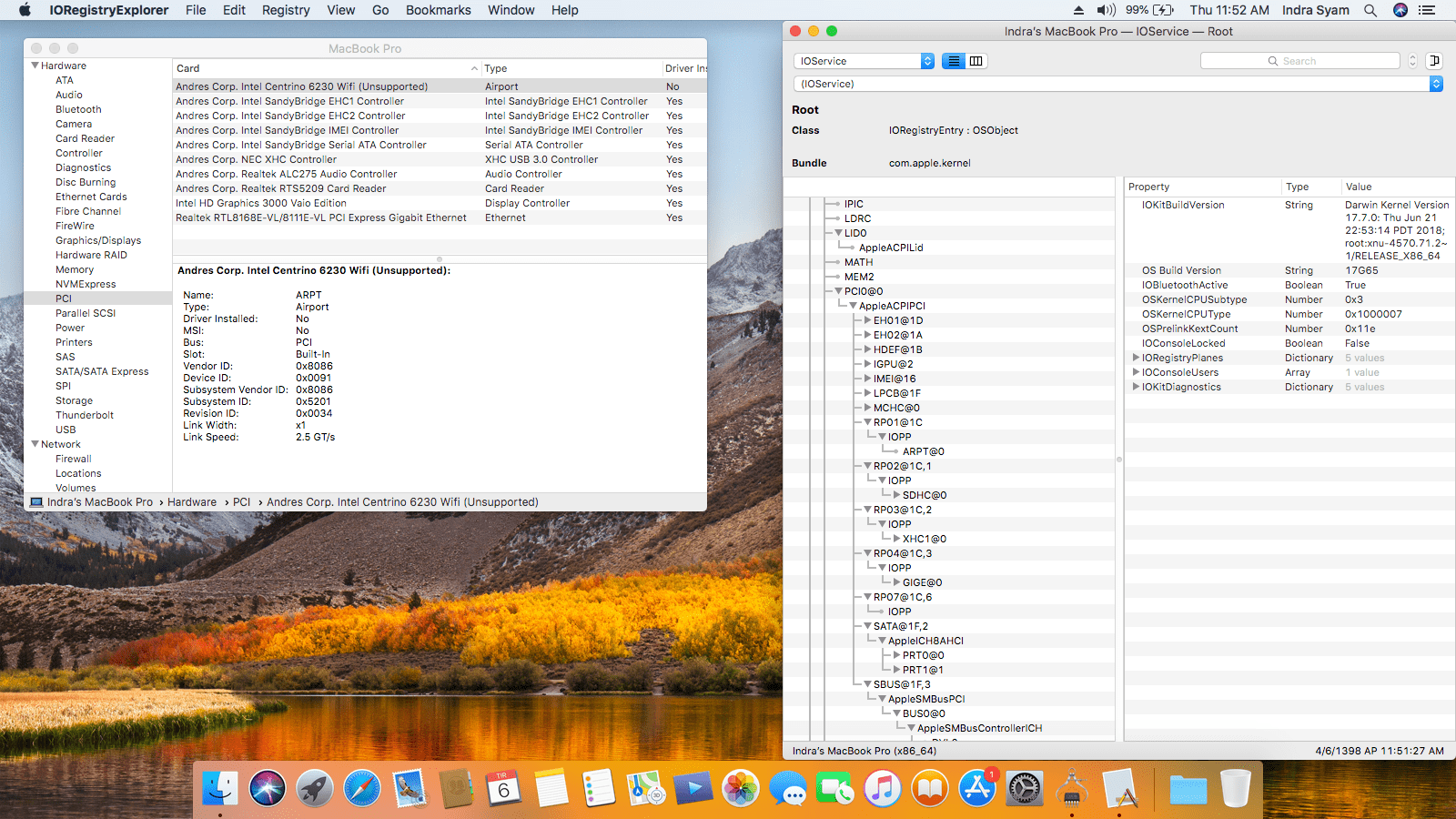Open iBooks app in Dock
Image resolution: width=1456 pixels, height=819 pixels.
930,788
